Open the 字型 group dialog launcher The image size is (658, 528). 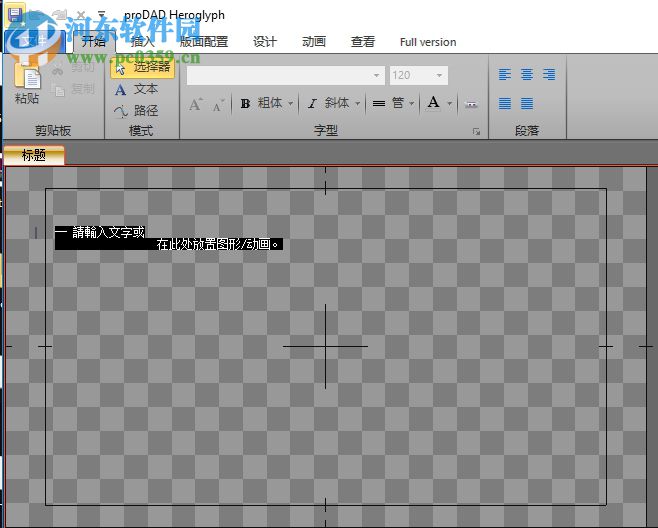click(x=476, y=132)
